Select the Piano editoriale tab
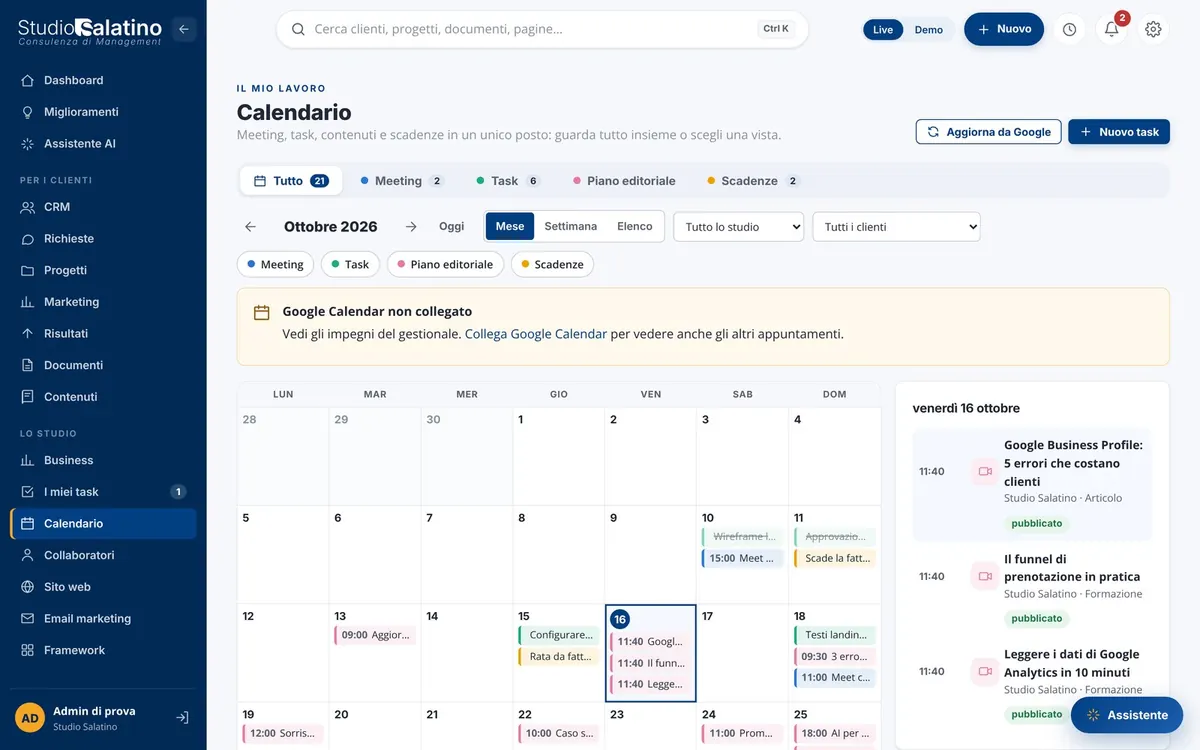The height and width of the screenshot is (750, 1200). pyautogui.click(x=624, y=181)
